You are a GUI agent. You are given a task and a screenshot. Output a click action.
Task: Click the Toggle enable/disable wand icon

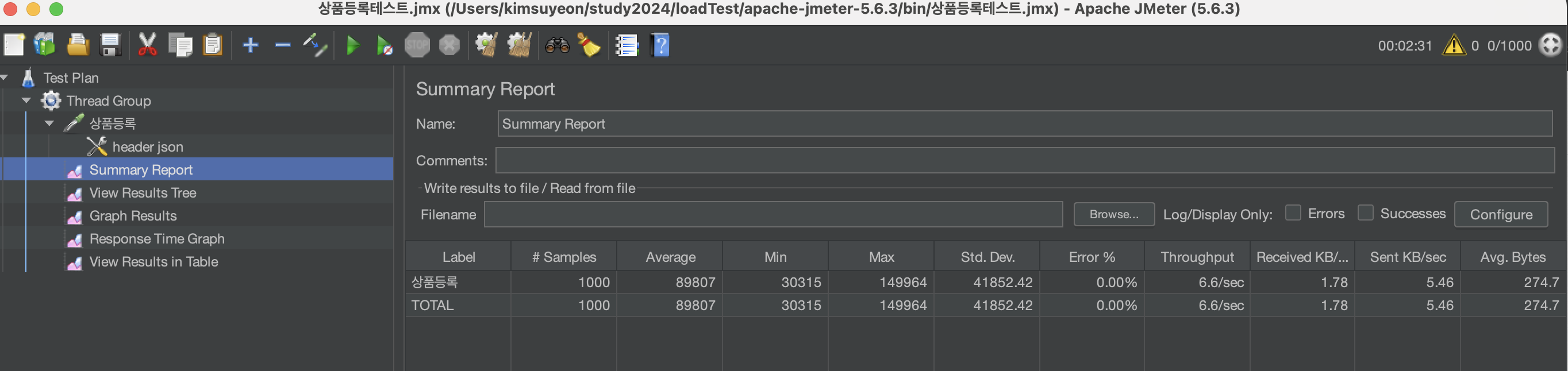(316, 45)
